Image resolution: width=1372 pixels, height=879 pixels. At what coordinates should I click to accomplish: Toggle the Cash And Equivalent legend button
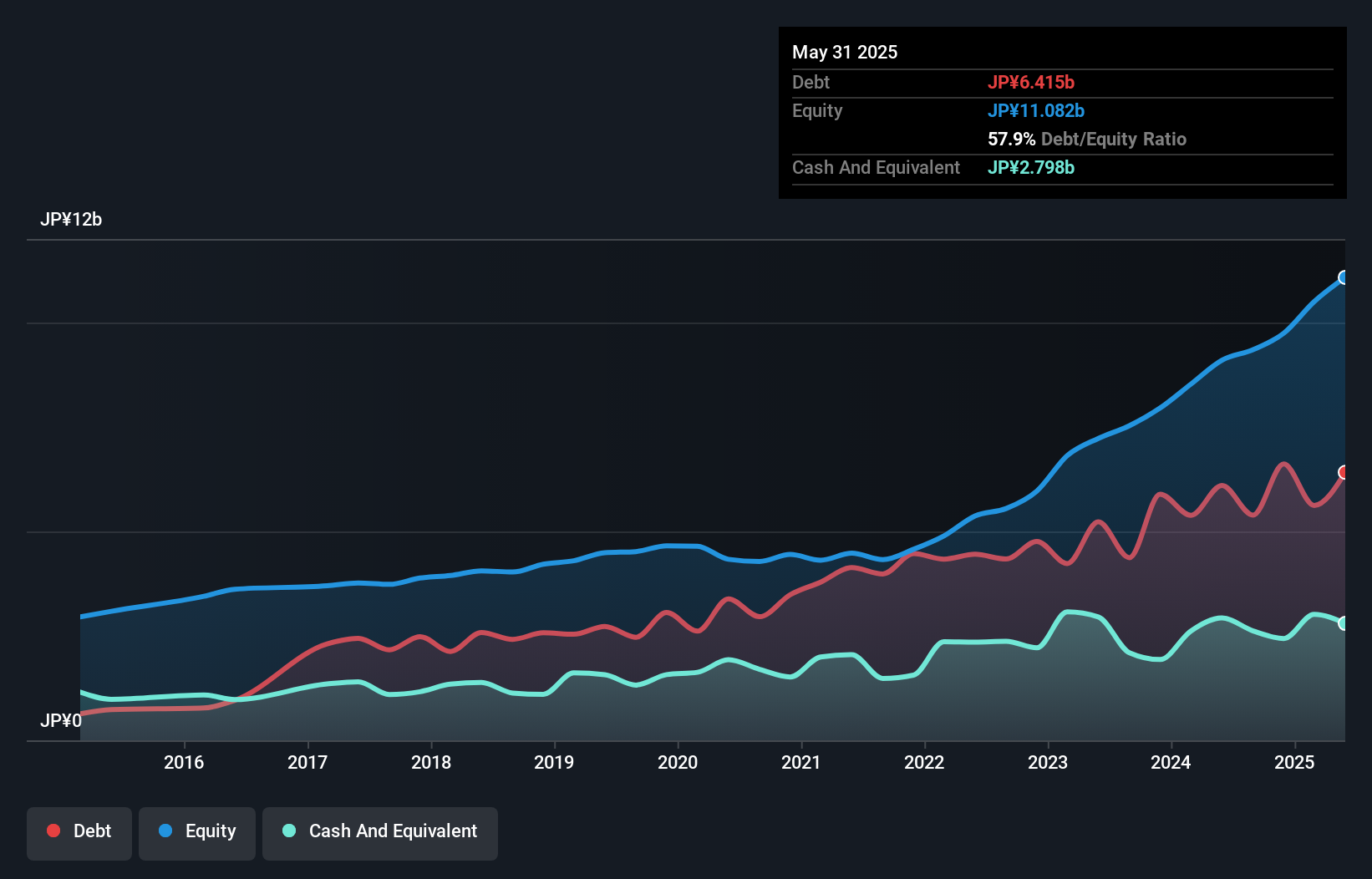pos(380,831)
